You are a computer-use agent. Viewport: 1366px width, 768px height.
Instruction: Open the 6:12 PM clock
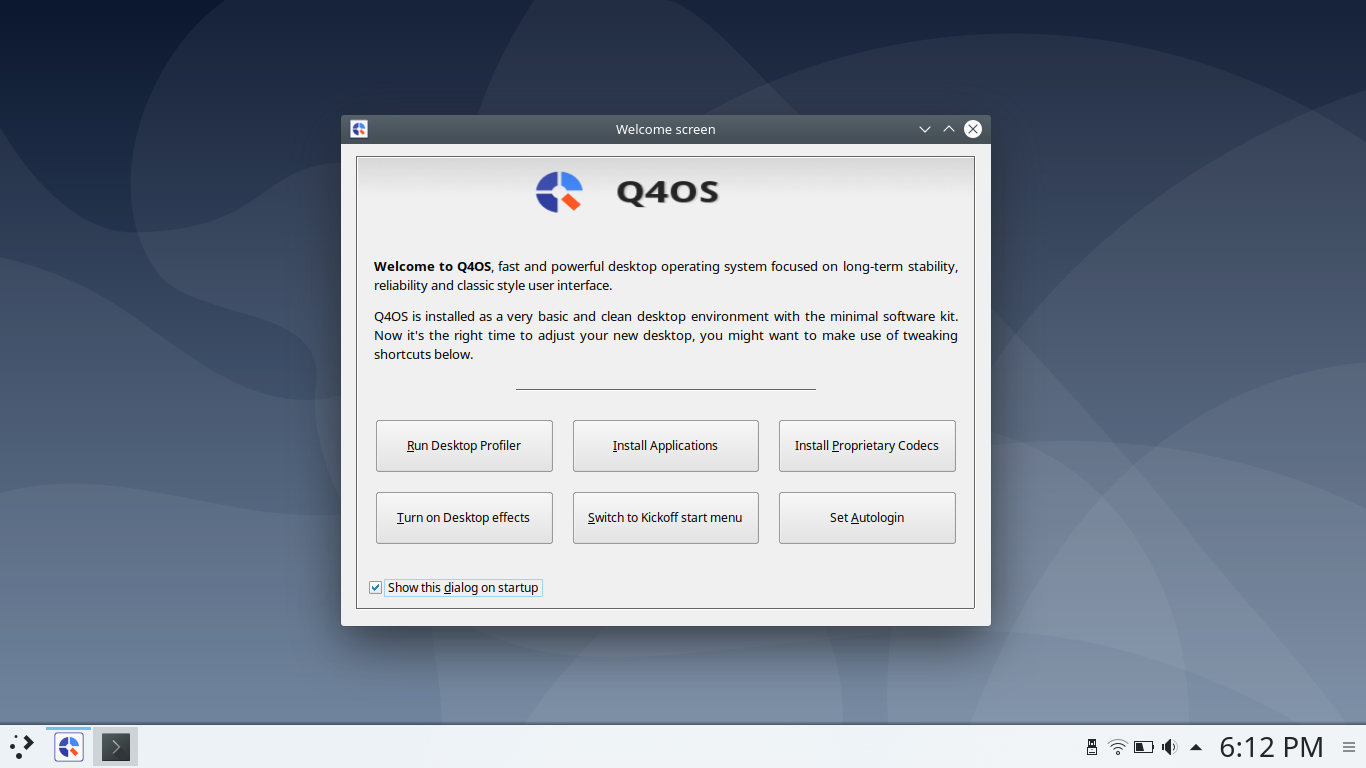pos(1271,746)
